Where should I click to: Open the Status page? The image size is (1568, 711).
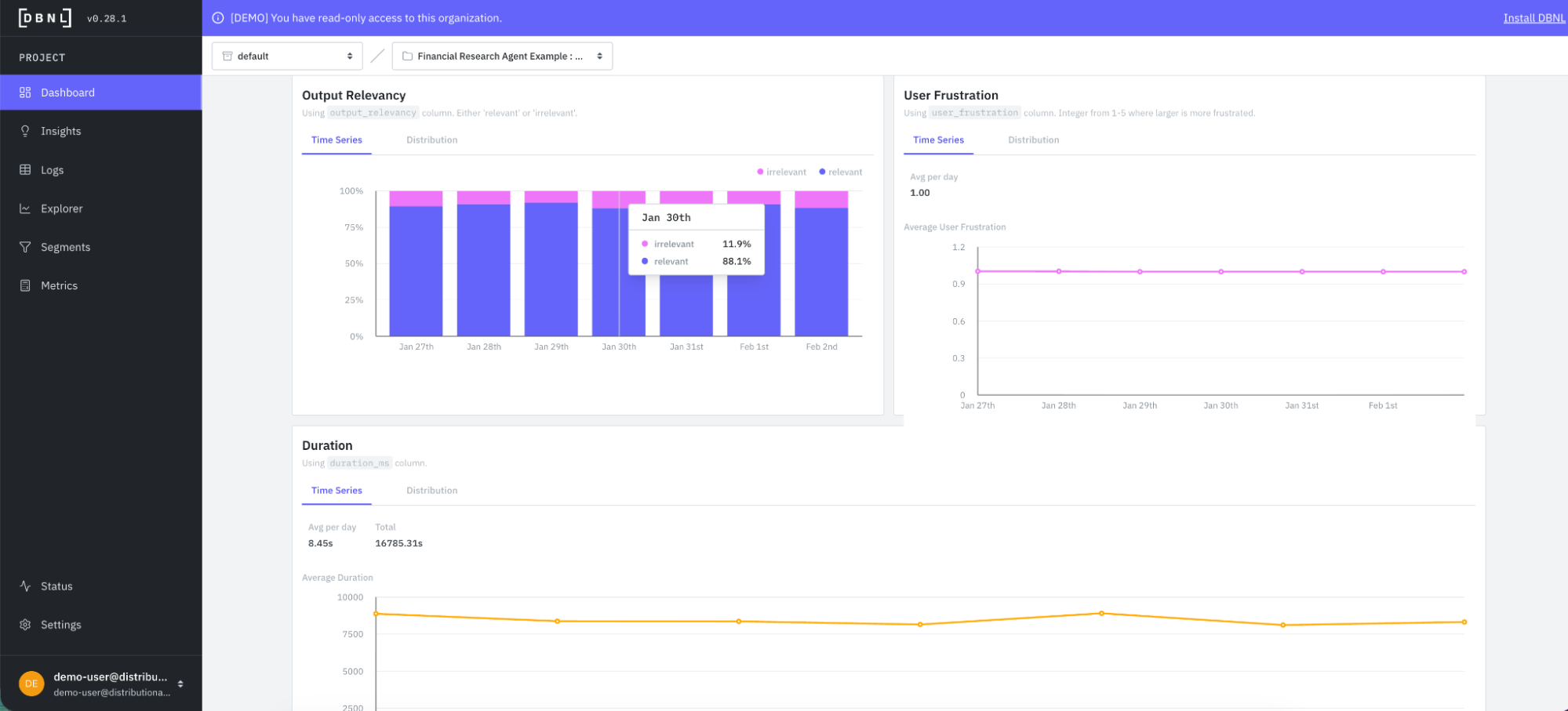coord(56,586)
